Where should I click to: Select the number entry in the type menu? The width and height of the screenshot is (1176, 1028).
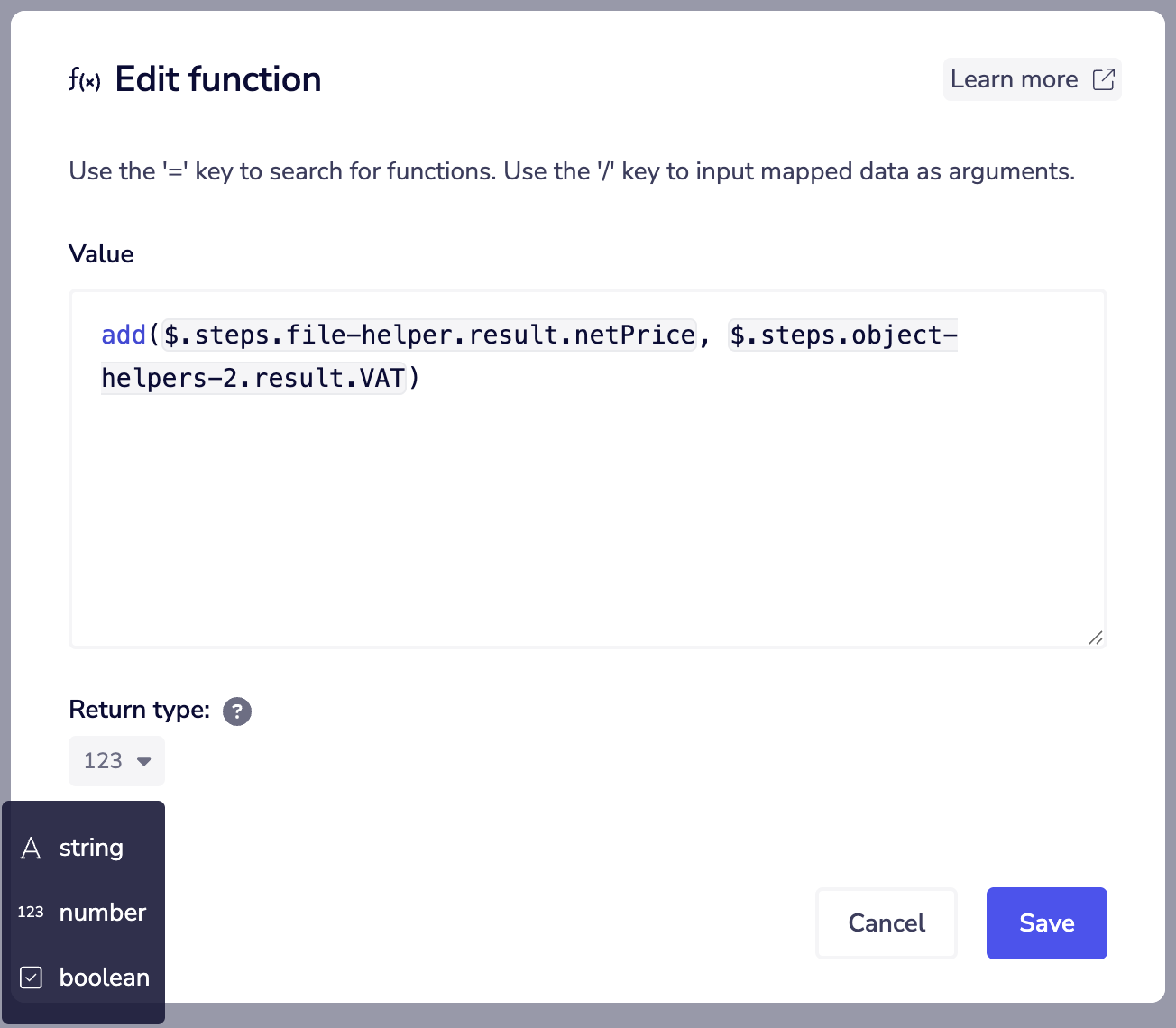coord(102,912)
